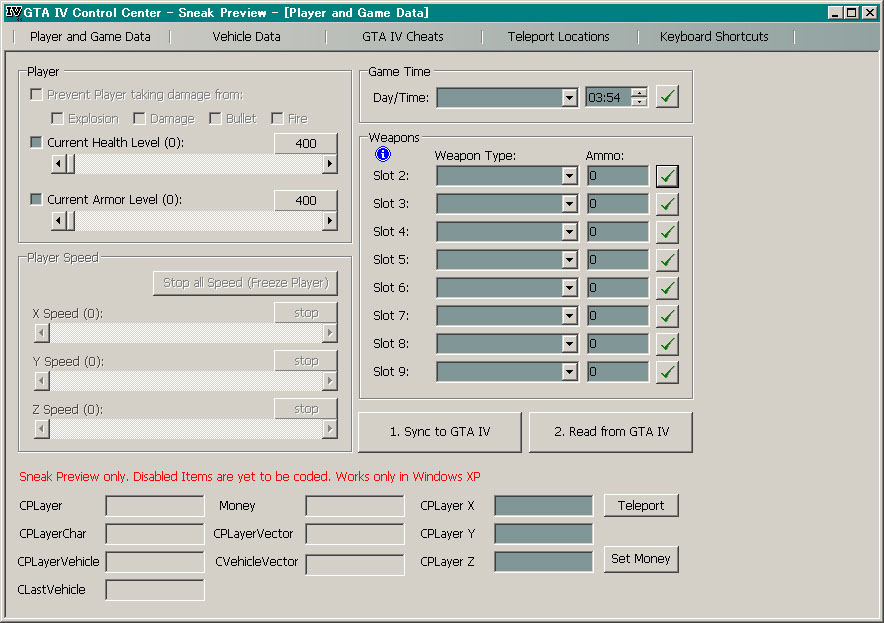
Task: Open Slot 9 Weapon Type dropdown
Action: tap(569, 372)
